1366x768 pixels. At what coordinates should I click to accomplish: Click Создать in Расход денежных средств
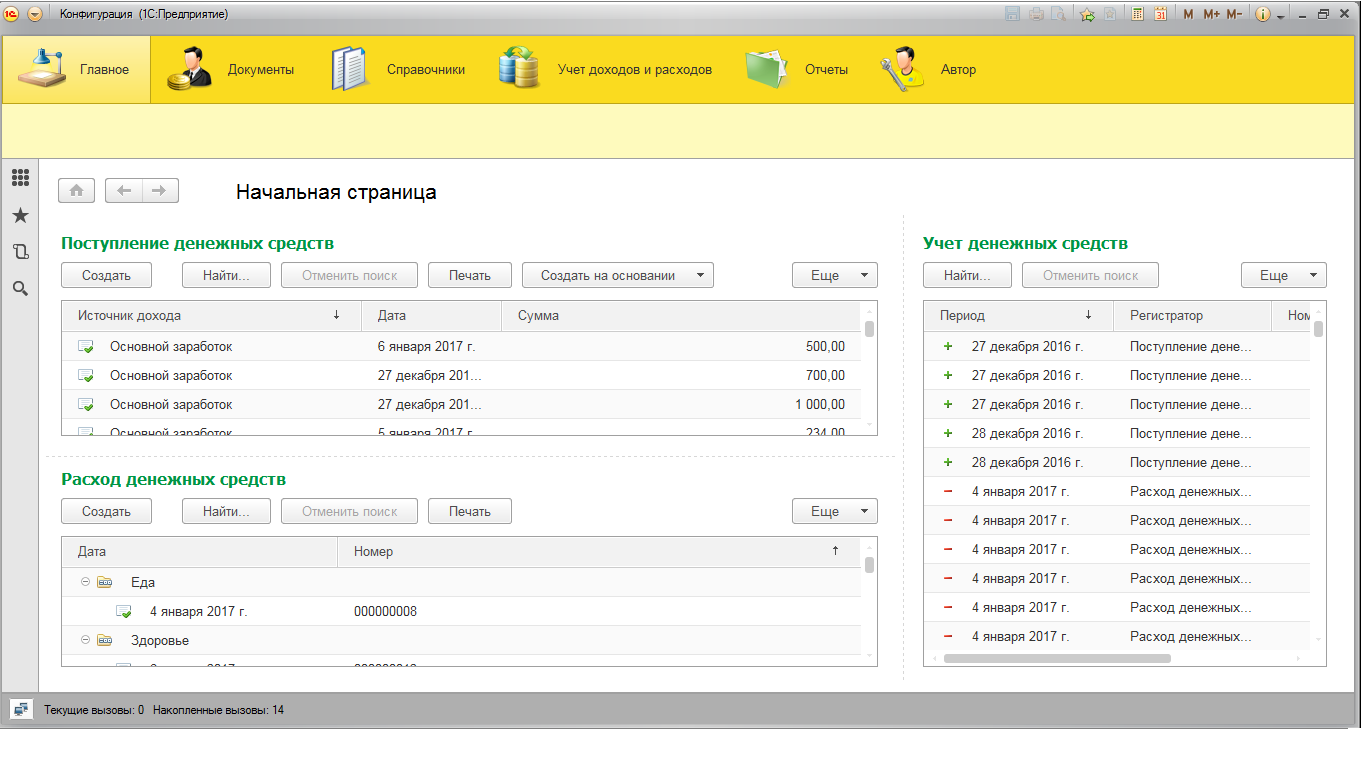pos(106,511)
